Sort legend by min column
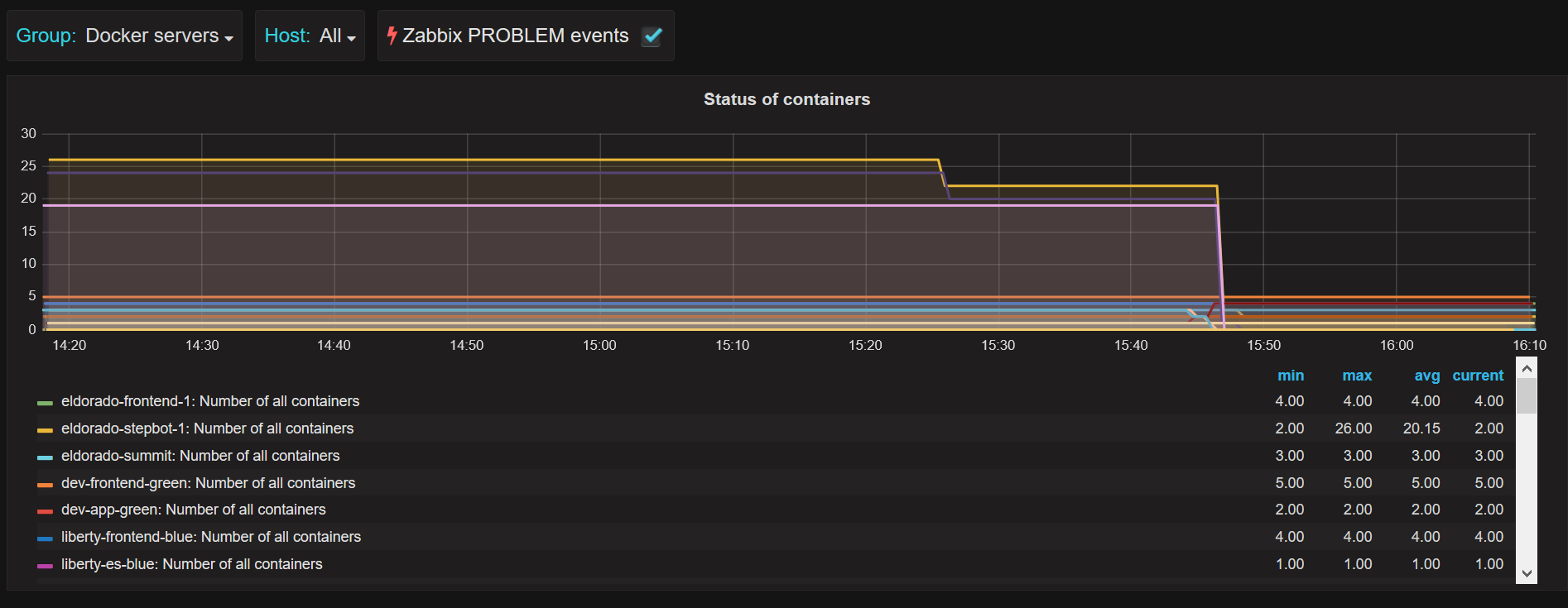 [x=1290, y=376]
